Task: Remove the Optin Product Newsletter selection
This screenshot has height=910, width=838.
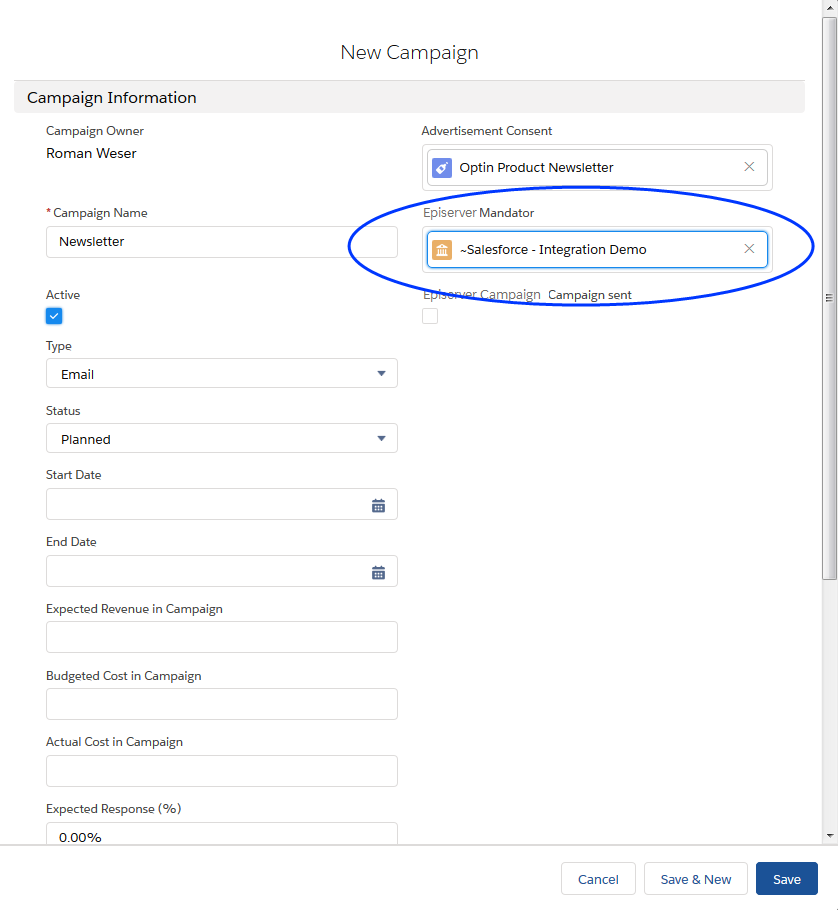Action: (x=749, y=167)
